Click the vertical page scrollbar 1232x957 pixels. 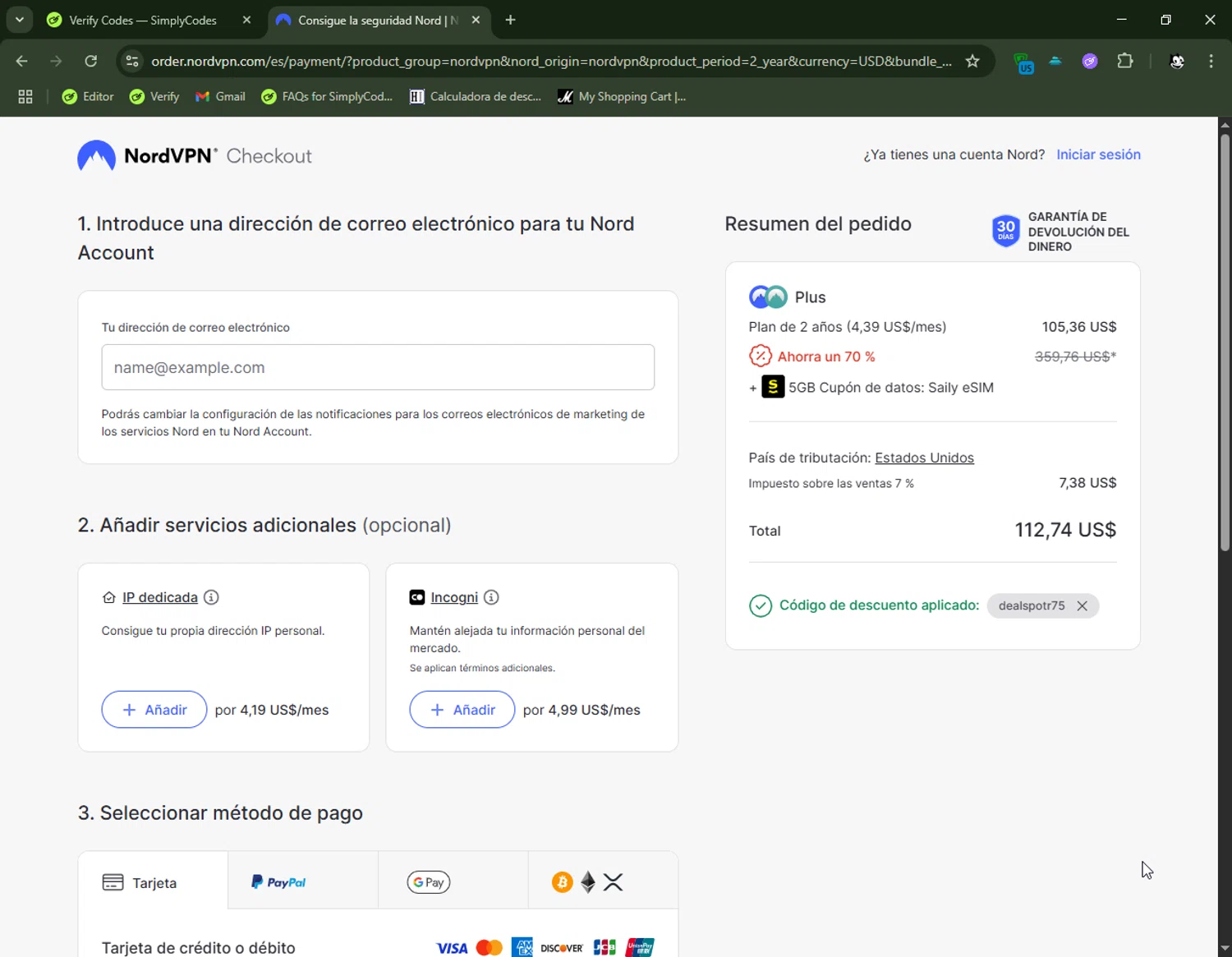(x=1225, y=342)
